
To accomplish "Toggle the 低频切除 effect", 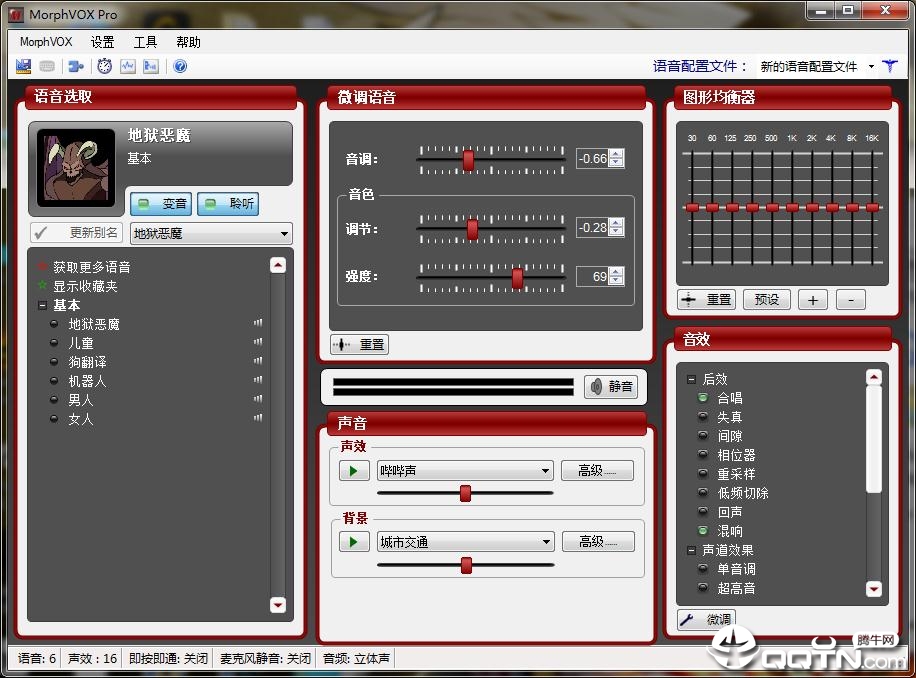I will (703, 493).
